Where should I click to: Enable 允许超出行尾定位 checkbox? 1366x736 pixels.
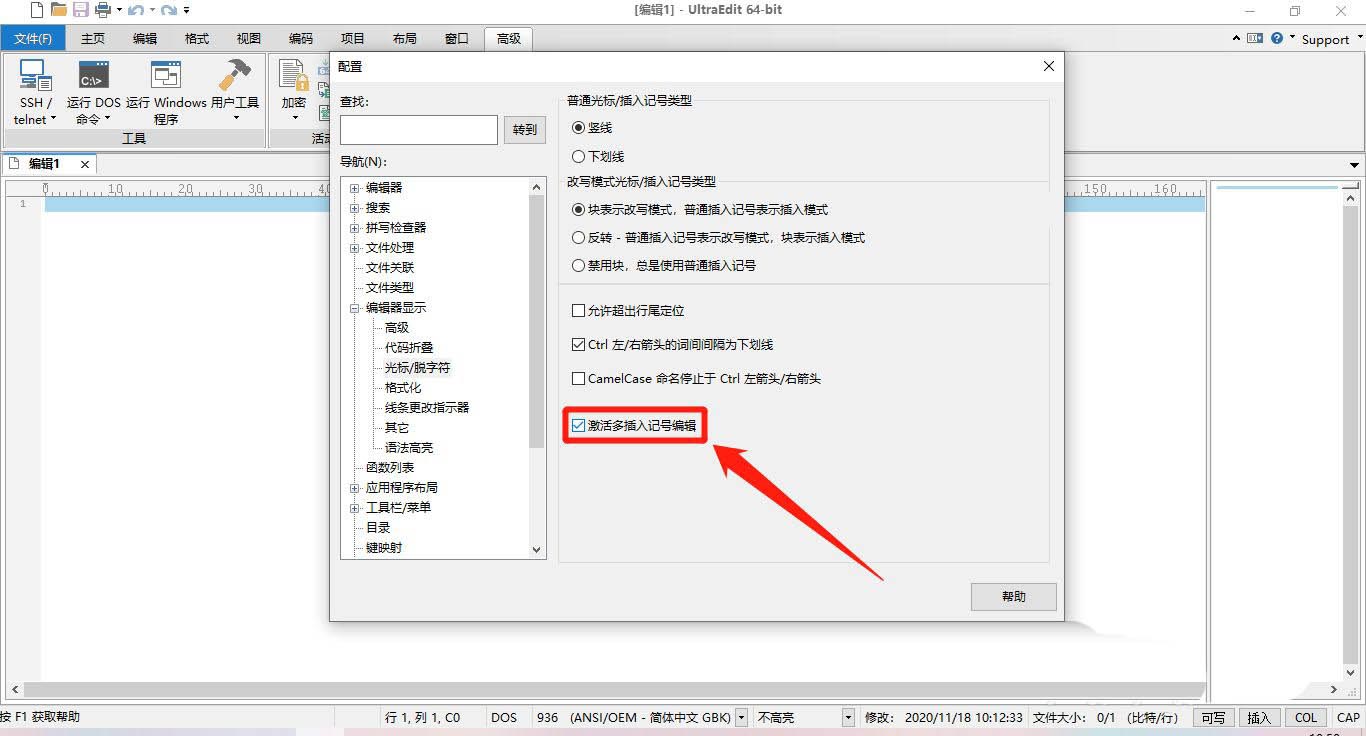(x=578, y=311)
